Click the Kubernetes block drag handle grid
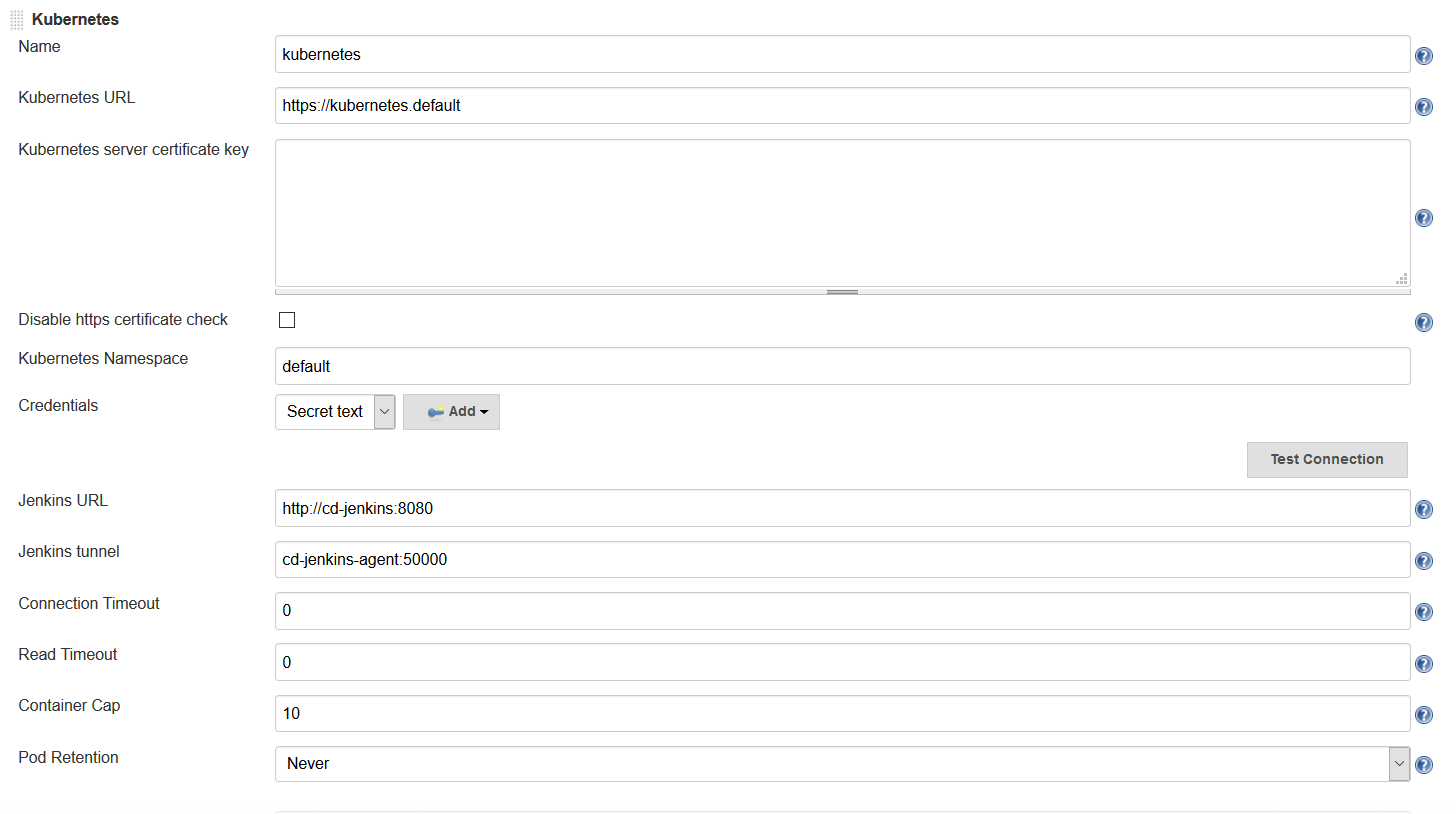The height and width of the screenshot is (814, 1456). pyautogui.click(x=17, y=18)
